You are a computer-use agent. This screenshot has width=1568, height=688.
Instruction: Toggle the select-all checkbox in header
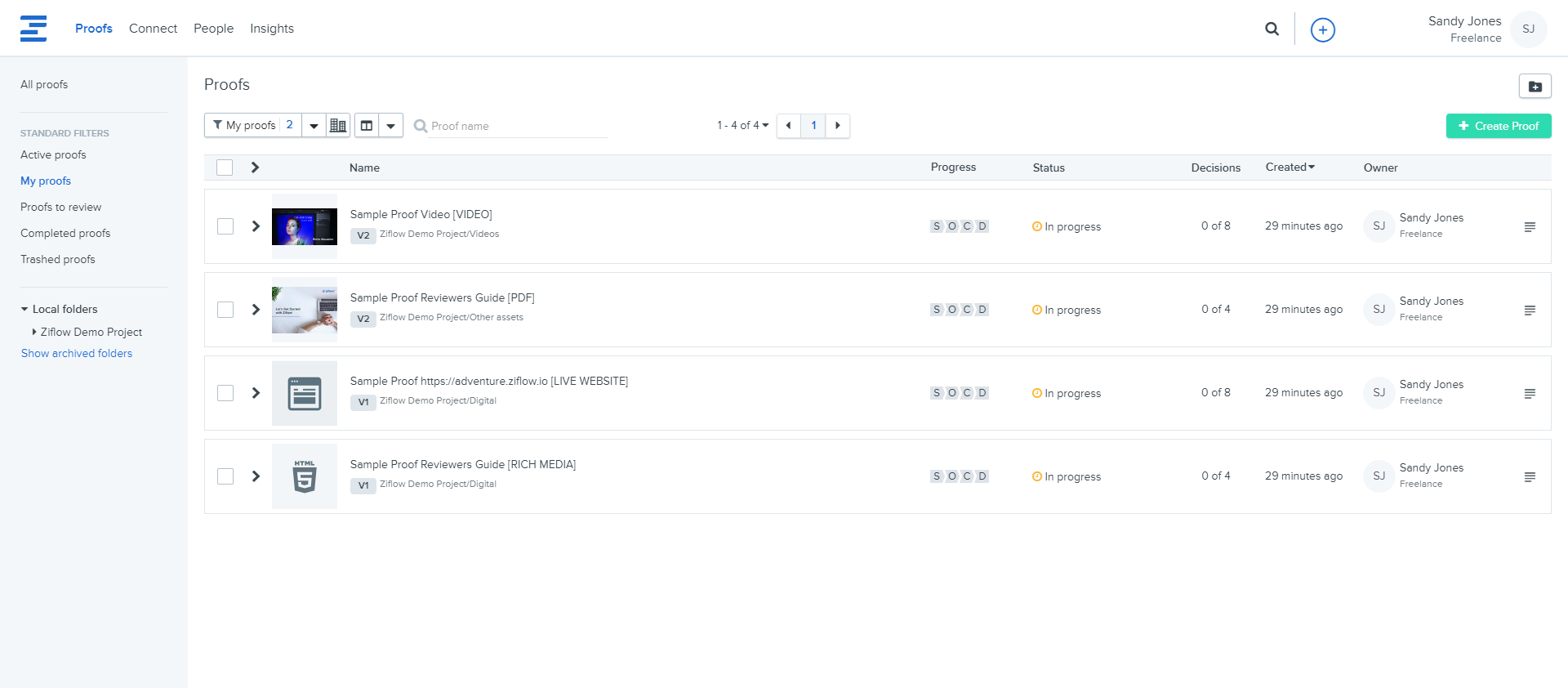pos(225,168)
